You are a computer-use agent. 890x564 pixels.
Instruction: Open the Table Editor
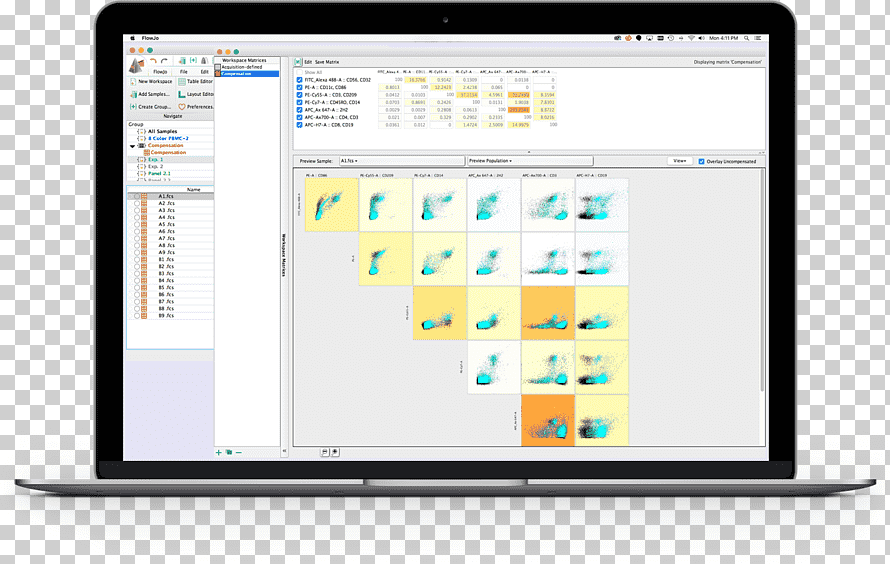pyautogui.click(x=196, y=82)
